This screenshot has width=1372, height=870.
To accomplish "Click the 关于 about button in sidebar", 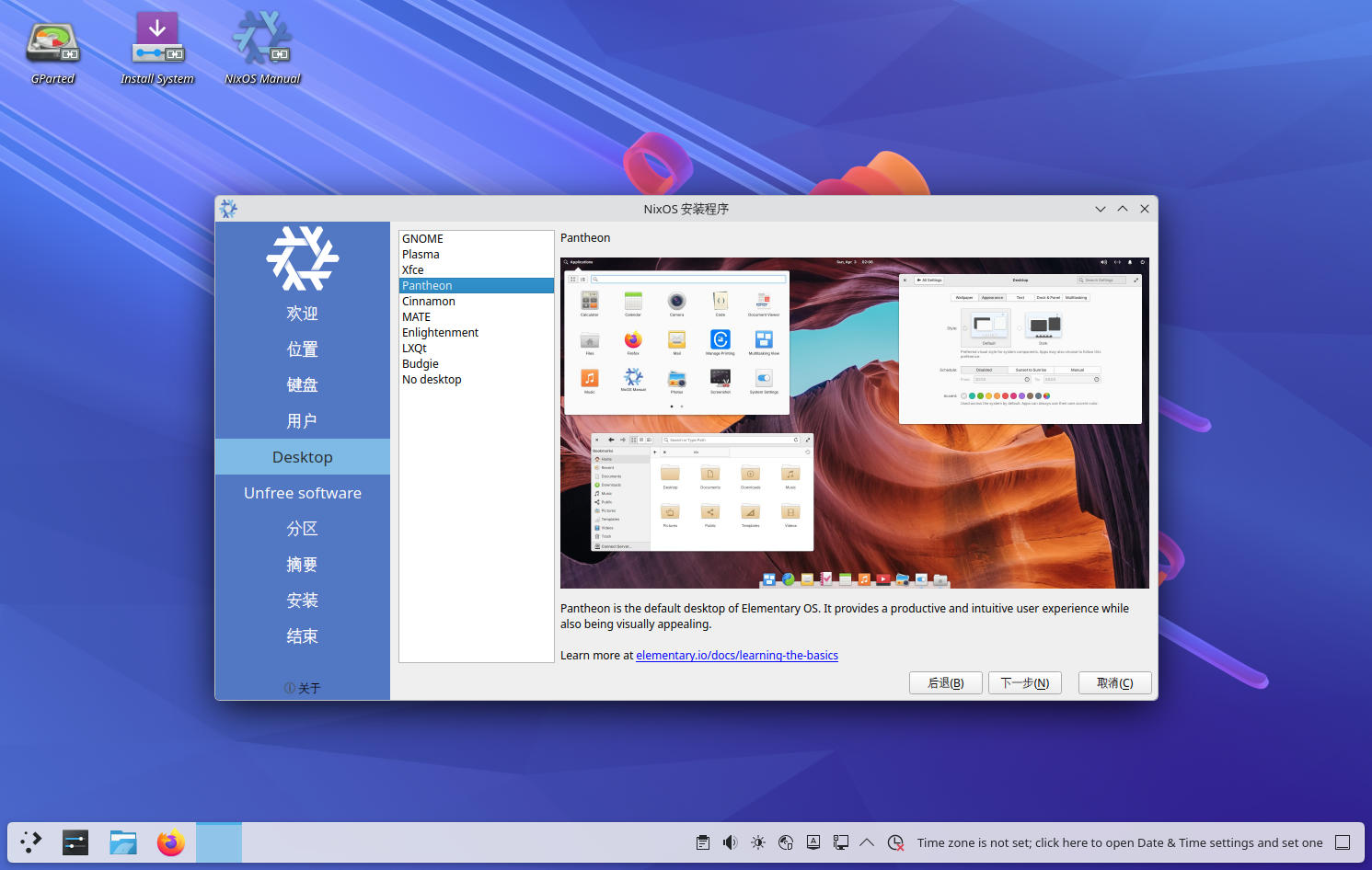I will tap(303, 688).
